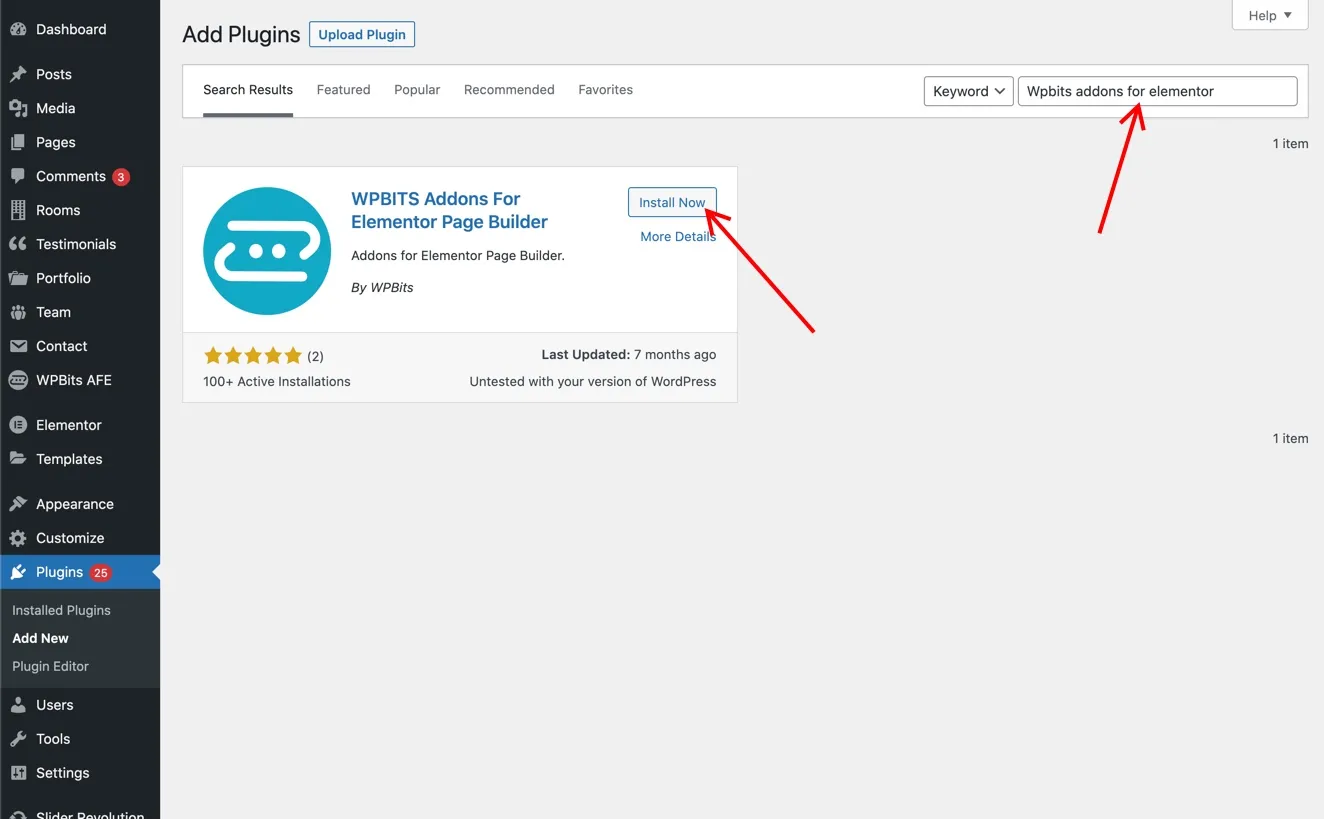1324x819 pixels.
Task: Click the Comments speech bubble icon
Action: 18,176
